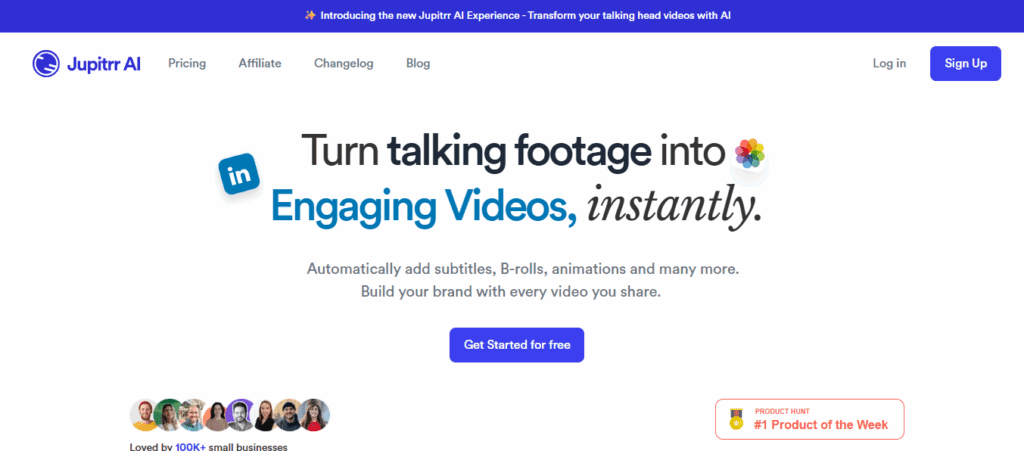Click the colorful Photos flower icon

click(x=750, y=153)
